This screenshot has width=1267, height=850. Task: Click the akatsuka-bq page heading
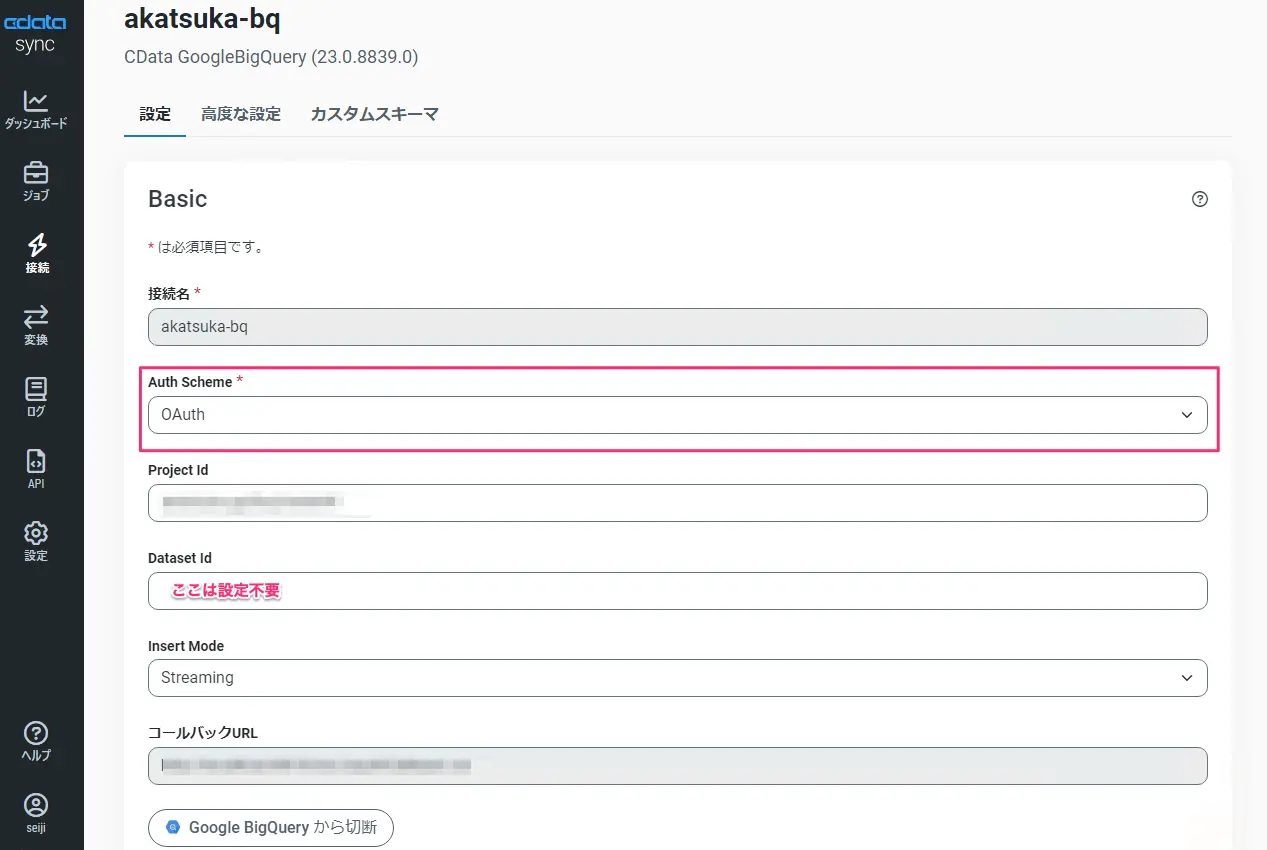tap(202, 17)
